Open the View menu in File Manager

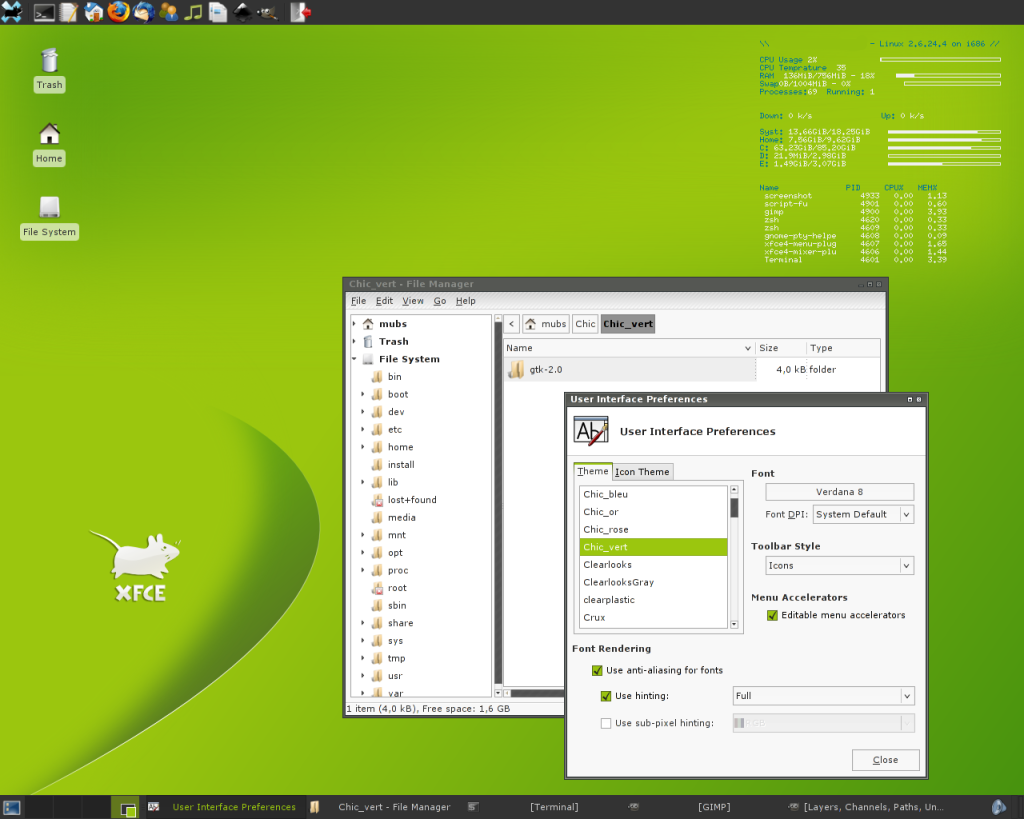click(x=413, y=301)
